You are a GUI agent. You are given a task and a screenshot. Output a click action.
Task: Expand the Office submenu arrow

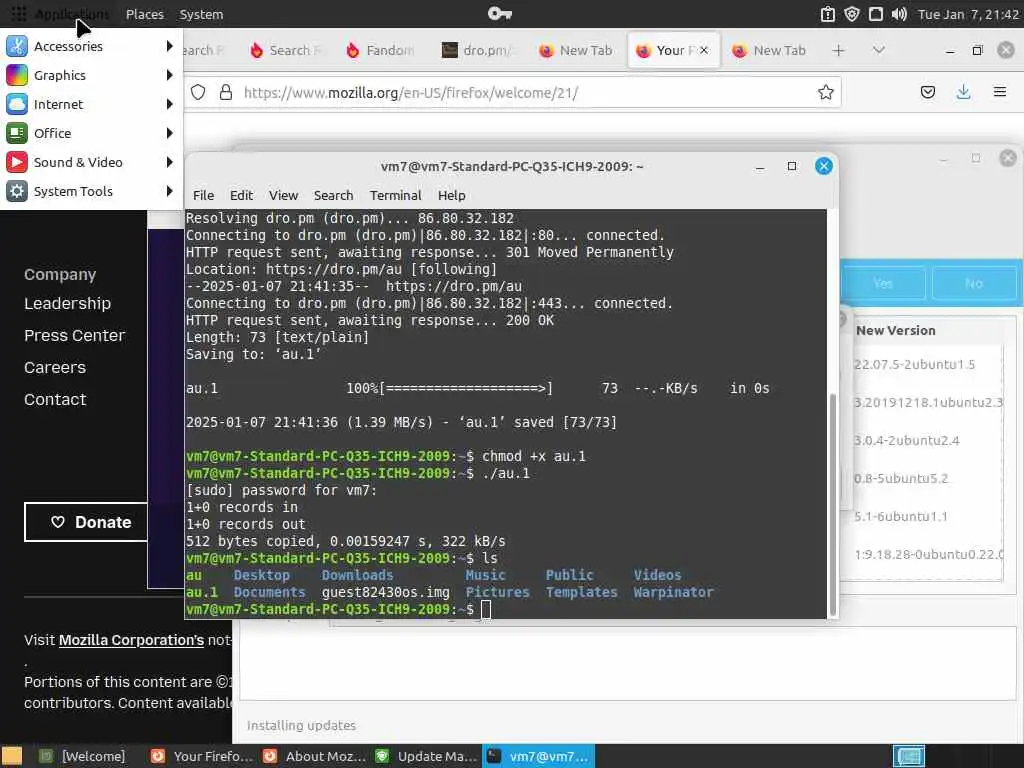click(169, 133)
